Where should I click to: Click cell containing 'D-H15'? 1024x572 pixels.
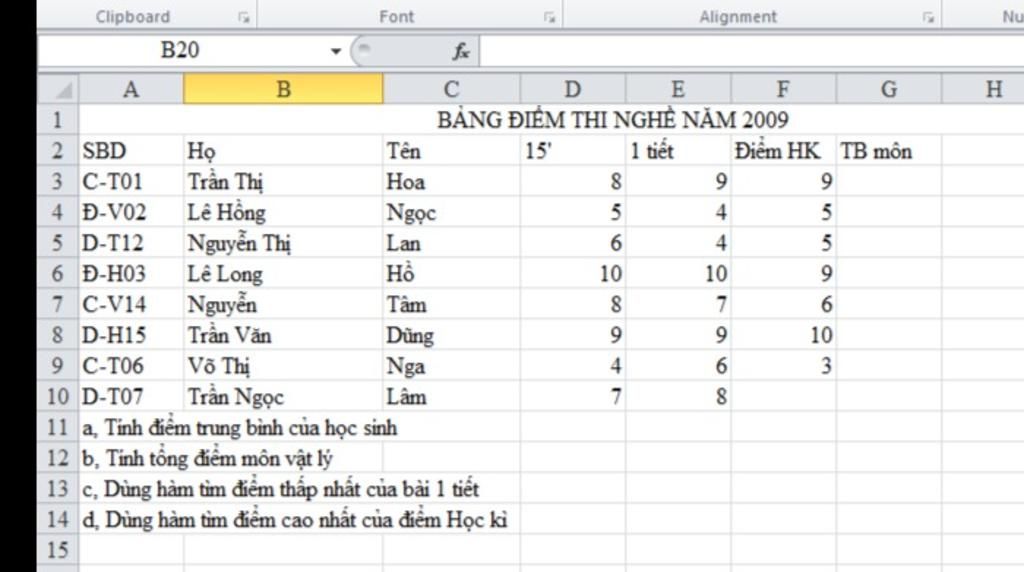131,335
